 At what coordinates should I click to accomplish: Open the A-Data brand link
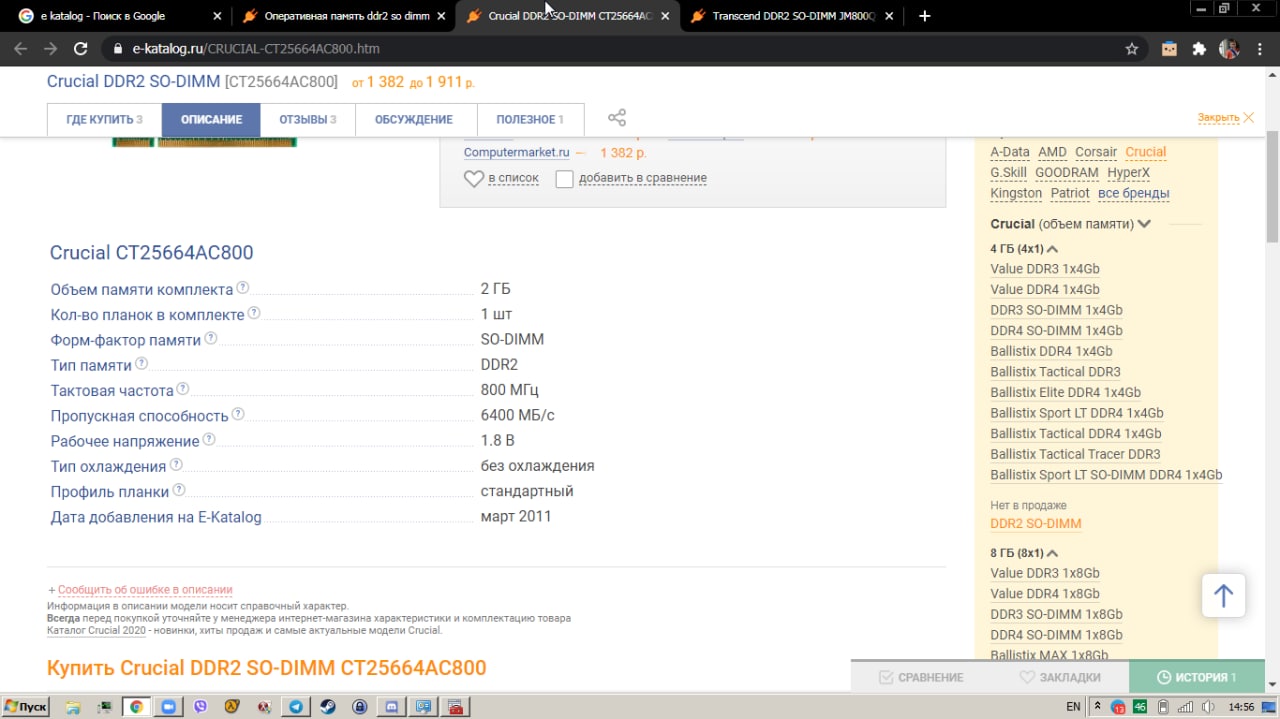[x=1010, y=152]
